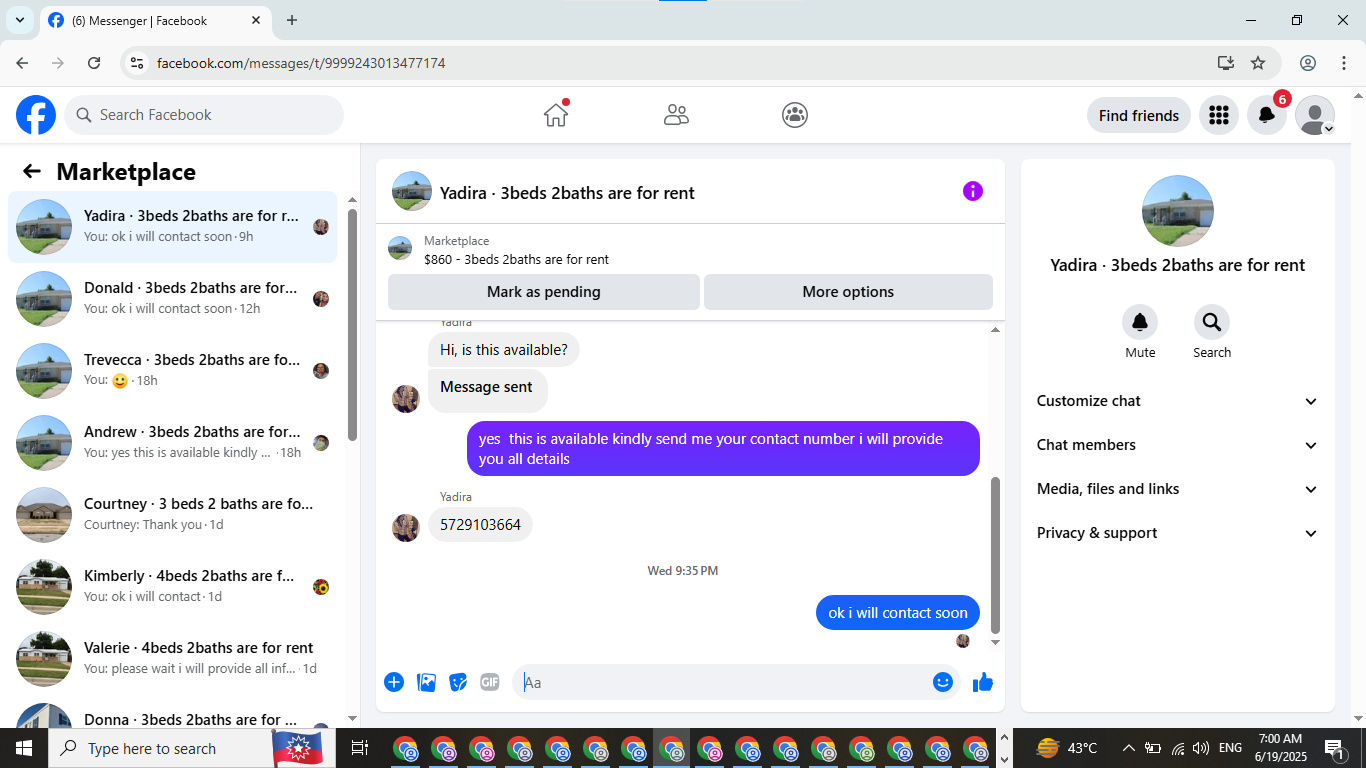Click the chat header title Yadira listing
1366x768 pixels.
567,193
